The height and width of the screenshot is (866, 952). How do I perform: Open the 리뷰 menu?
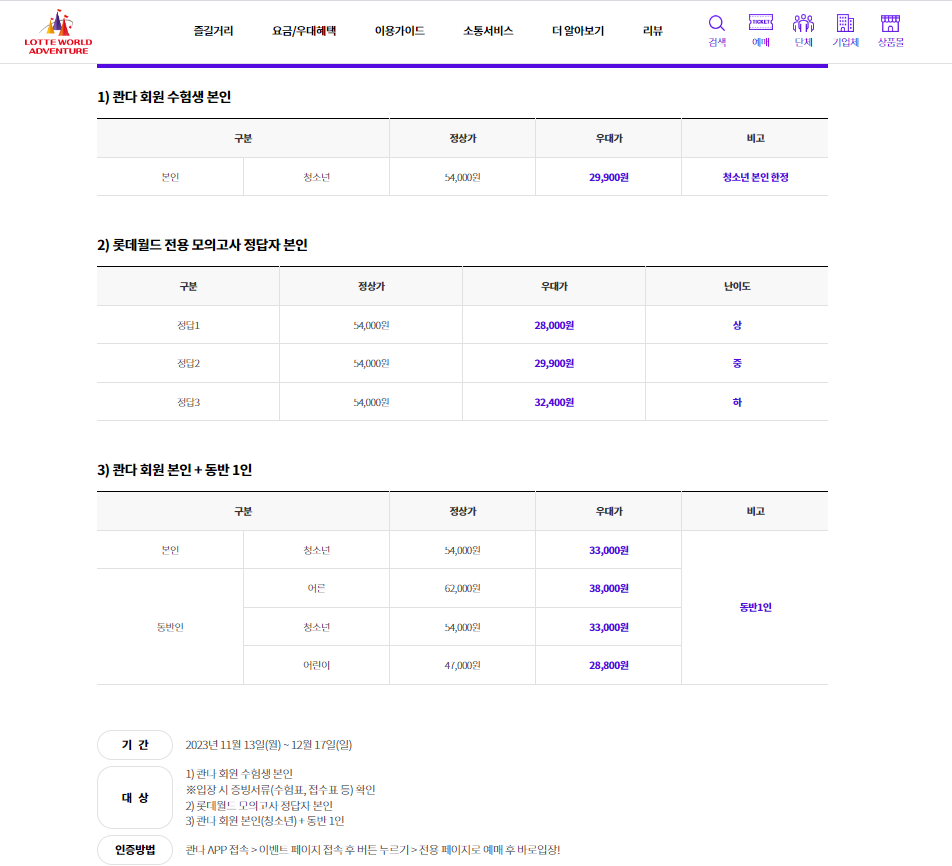coord(653,31)
